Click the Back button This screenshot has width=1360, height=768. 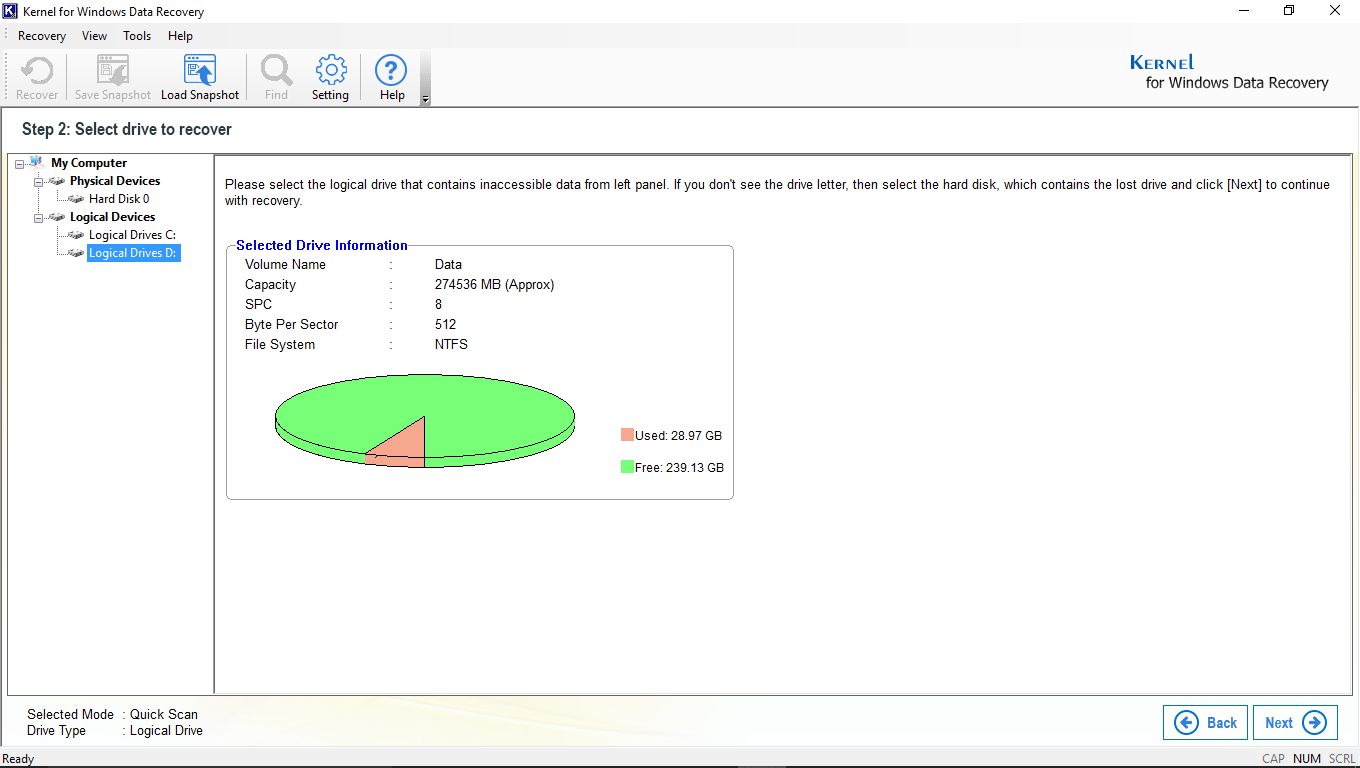1205,723
